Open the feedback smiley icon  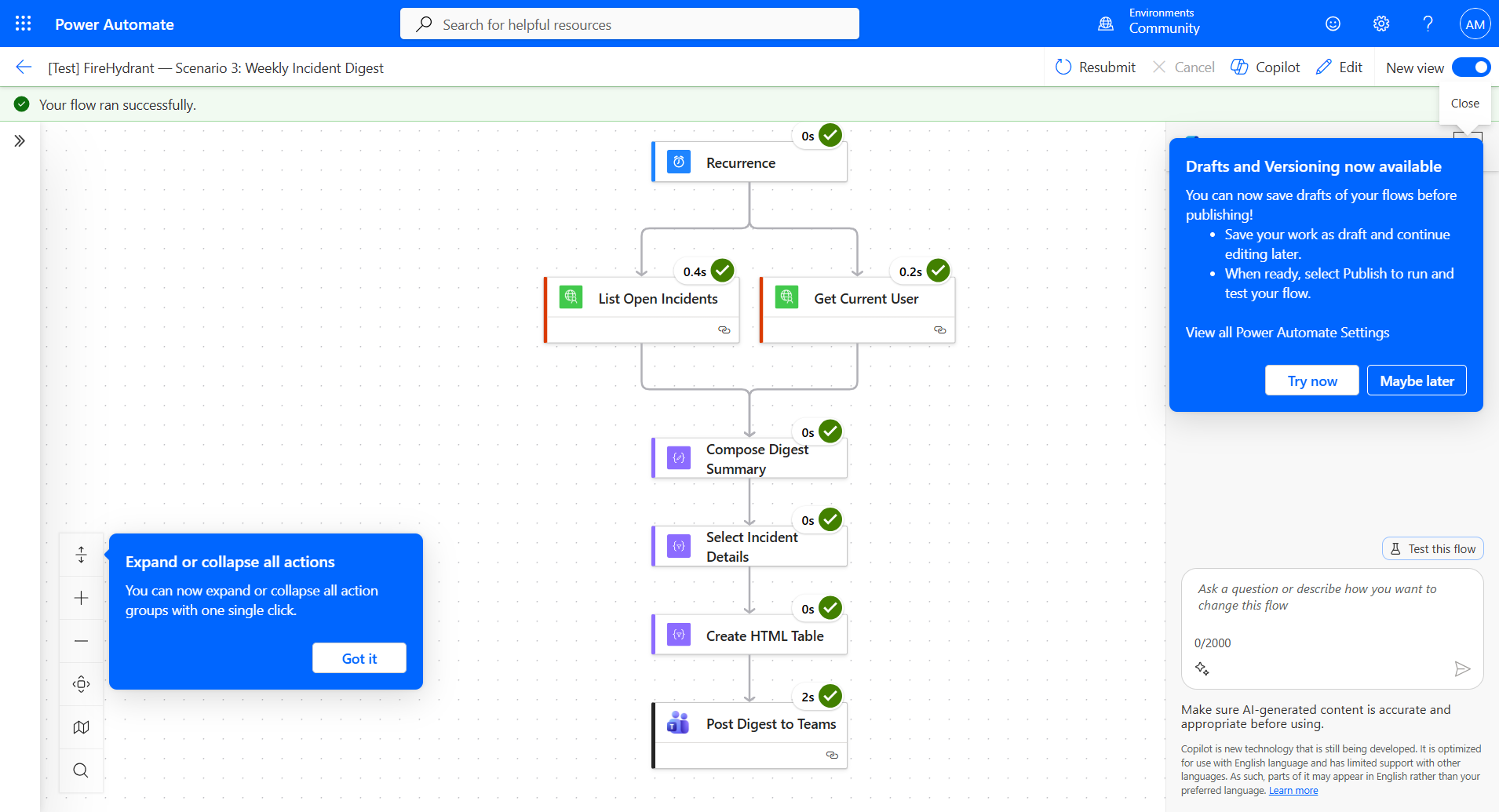pos(1333,24)
